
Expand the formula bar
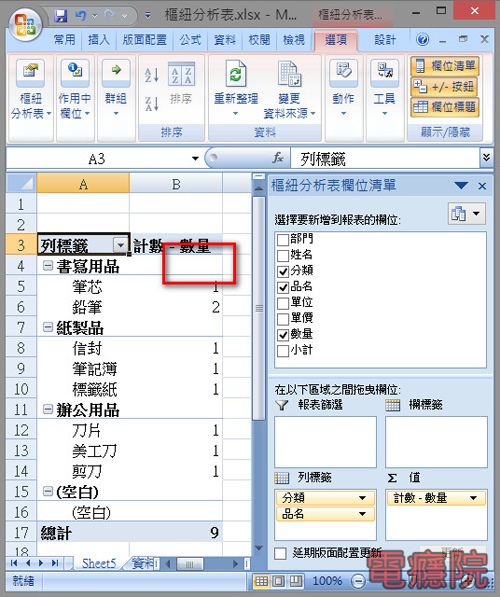(486, 158)
